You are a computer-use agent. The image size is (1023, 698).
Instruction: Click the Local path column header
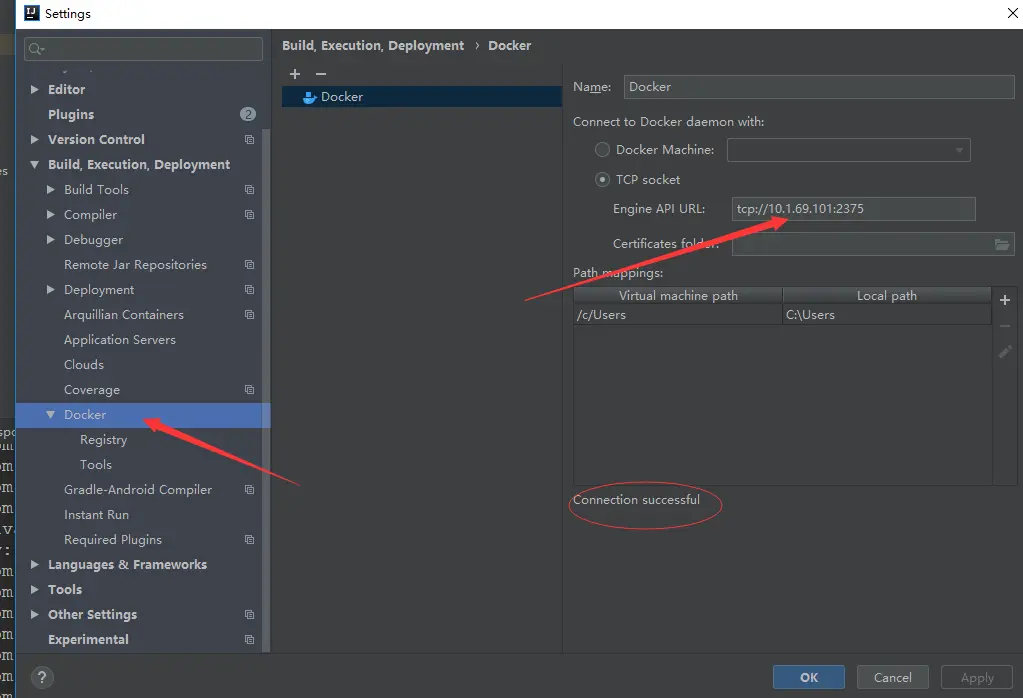pos(887,296)
